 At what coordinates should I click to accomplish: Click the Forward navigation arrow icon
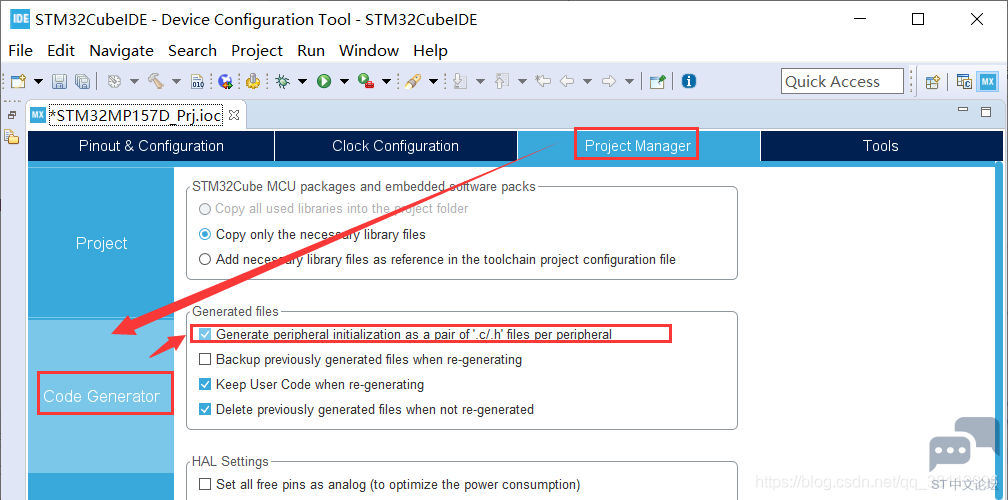pos(608,81)
